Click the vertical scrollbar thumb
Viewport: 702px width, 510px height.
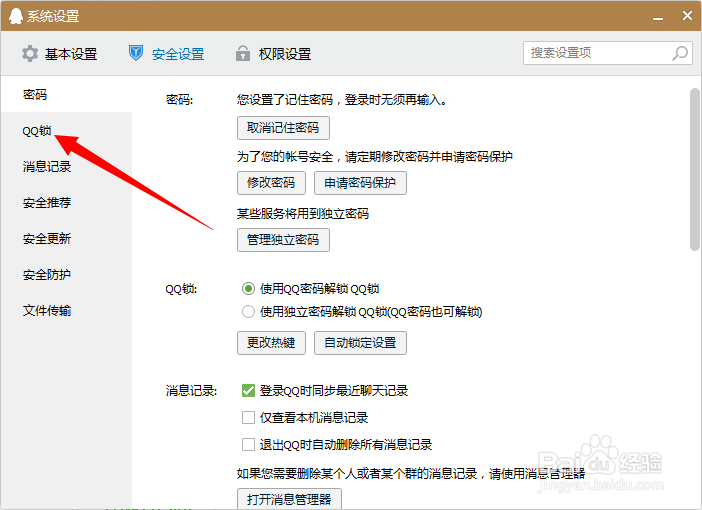(694, 169)
